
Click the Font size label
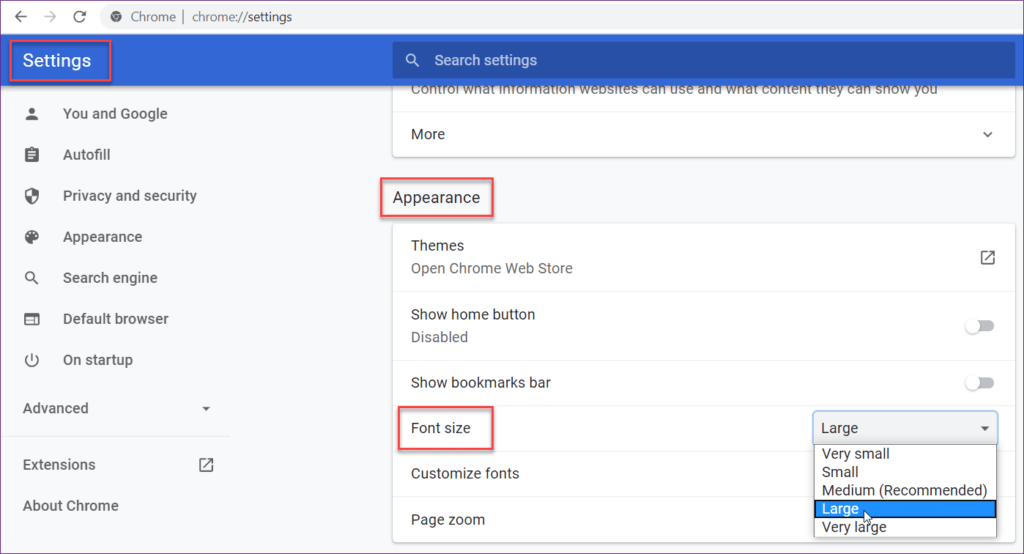(x=441, y=428)
